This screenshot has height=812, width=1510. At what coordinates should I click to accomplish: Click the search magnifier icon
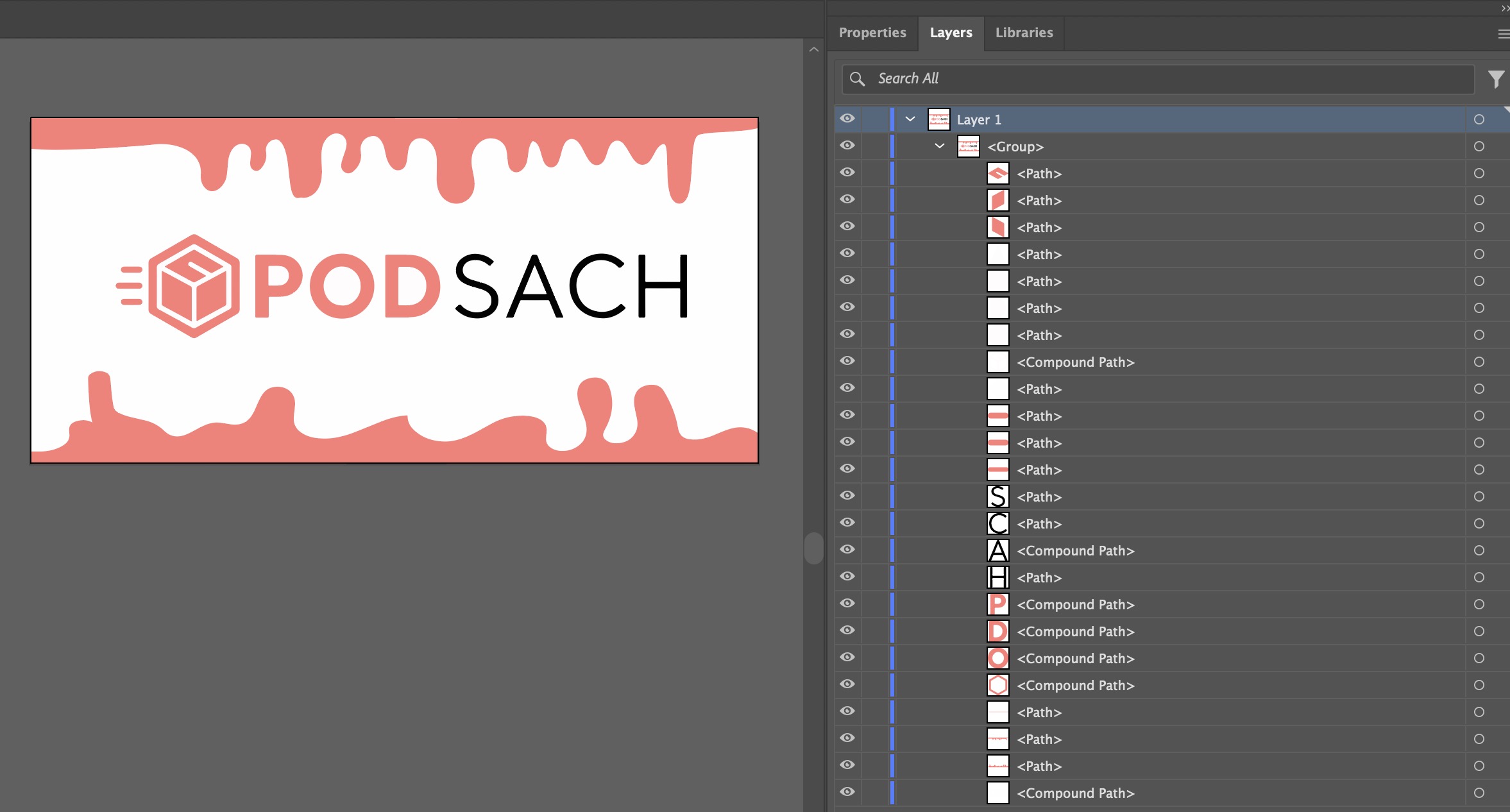pyautogui.click(x=857, y=79)
